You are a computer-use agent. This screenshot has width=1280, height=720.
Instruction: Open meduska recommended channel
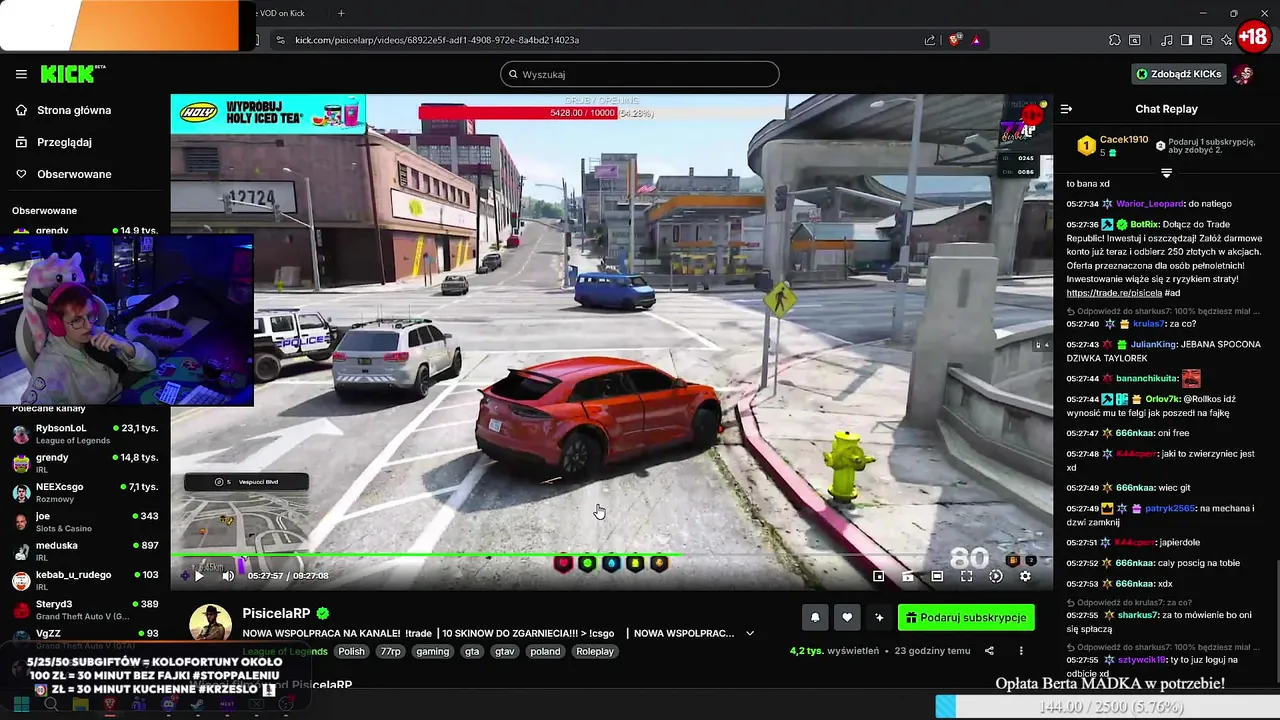click(x=85, y=550)
